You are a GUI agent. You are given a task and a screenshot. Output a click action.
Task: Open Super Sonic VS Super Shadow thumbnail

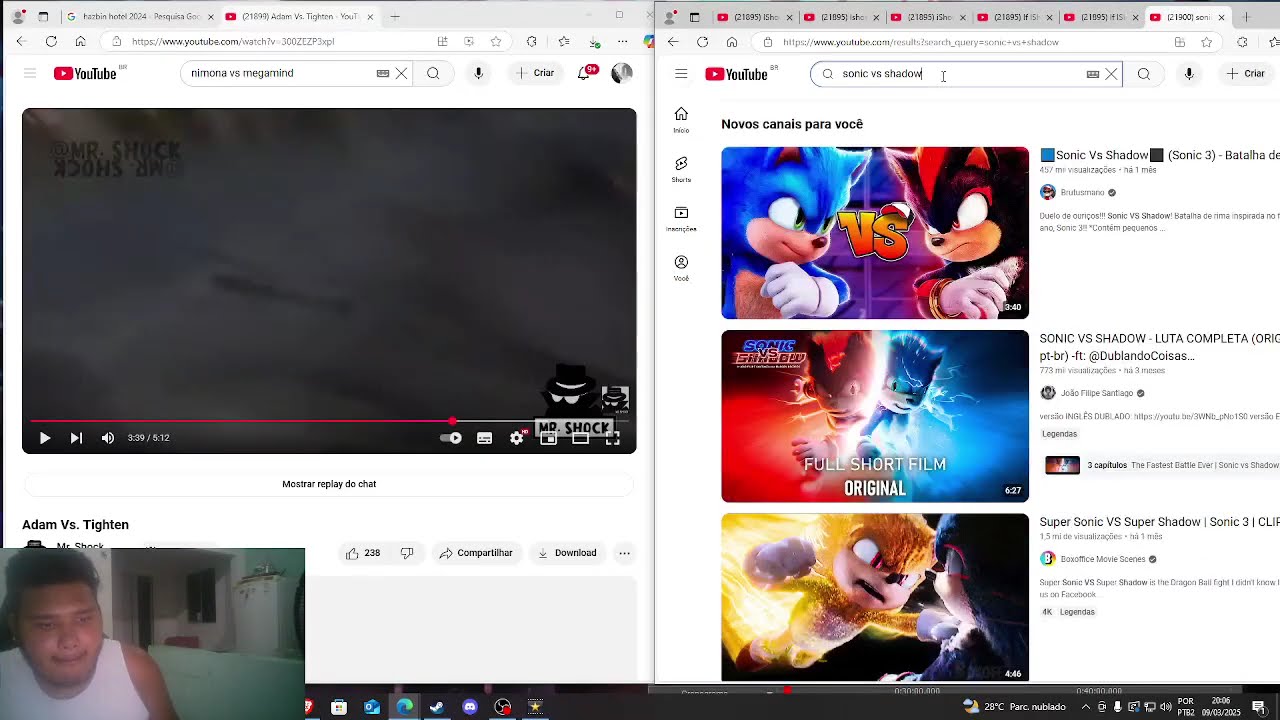pyautogui.click(x=875, y=597)
